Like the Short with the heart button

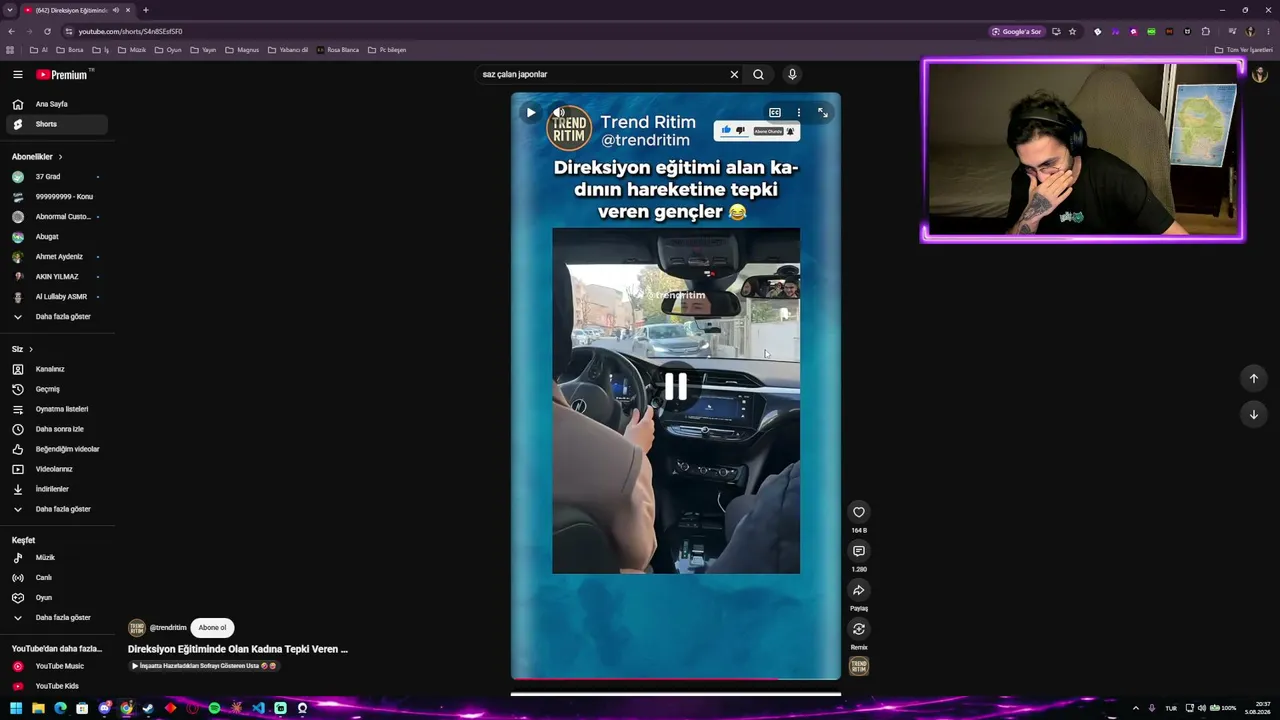pos(859,512)
